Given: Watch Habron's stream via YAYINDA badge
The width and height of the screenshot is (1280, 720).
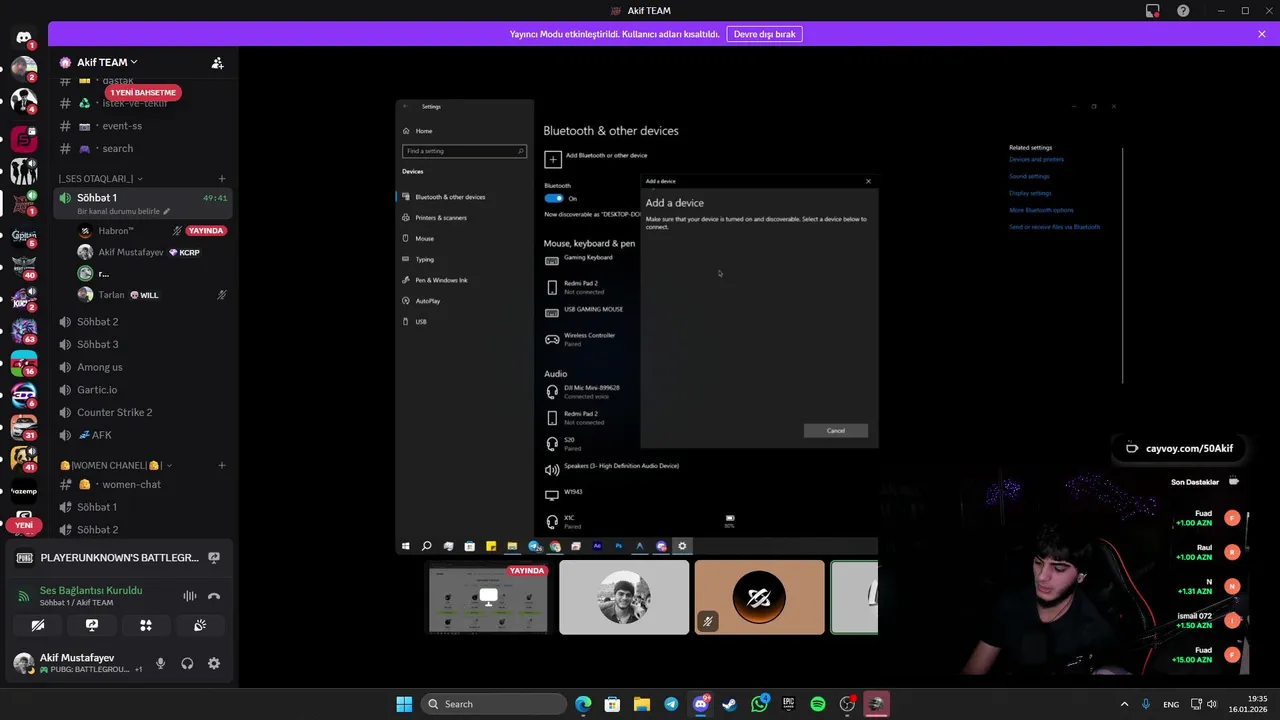Looking at the screenshot, I should point(206,231).
